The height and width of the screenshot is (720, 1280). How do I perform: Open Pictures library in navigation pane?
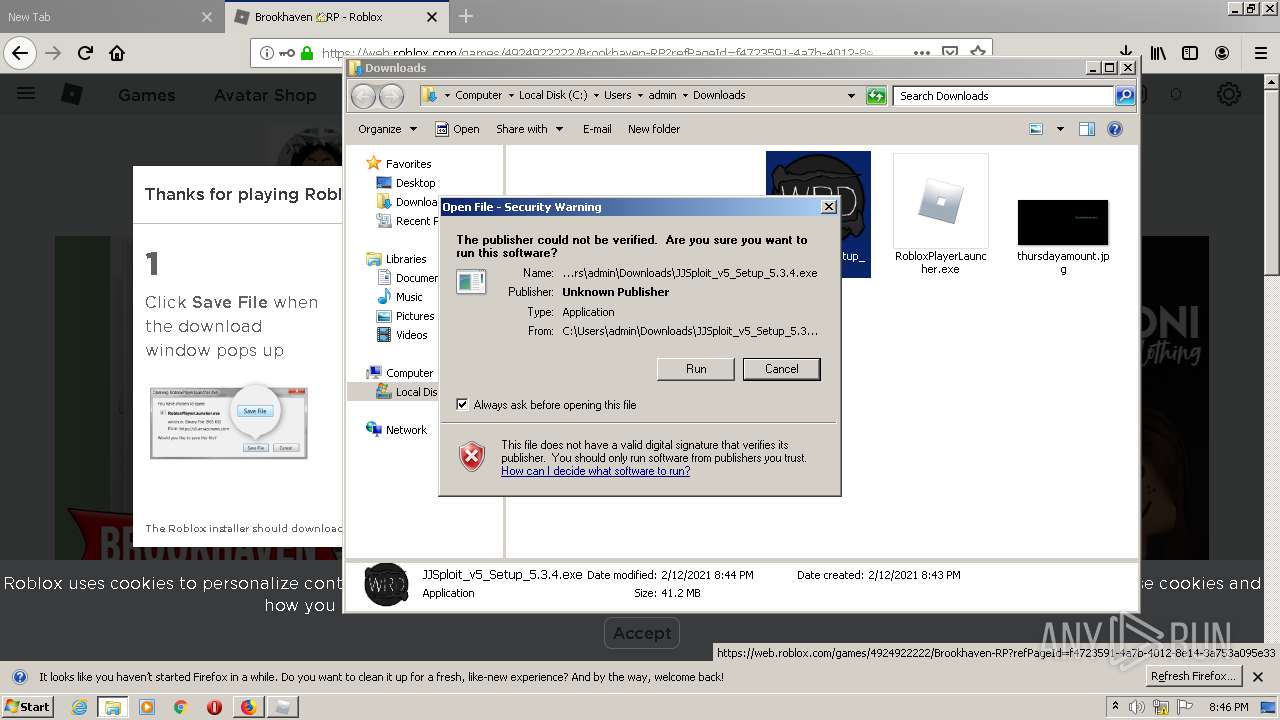pyautogui.click(x=414, y=316)
